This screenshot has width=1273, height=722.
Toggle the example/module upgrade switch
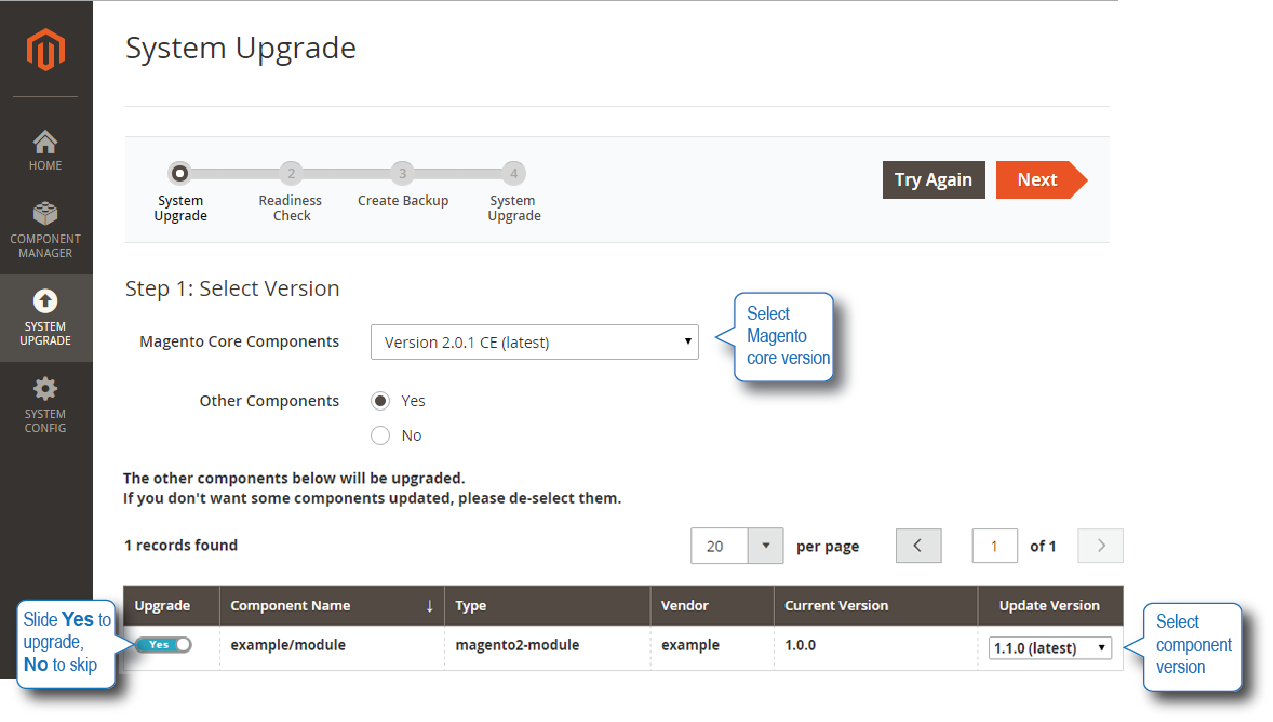(x=164, y=645)
